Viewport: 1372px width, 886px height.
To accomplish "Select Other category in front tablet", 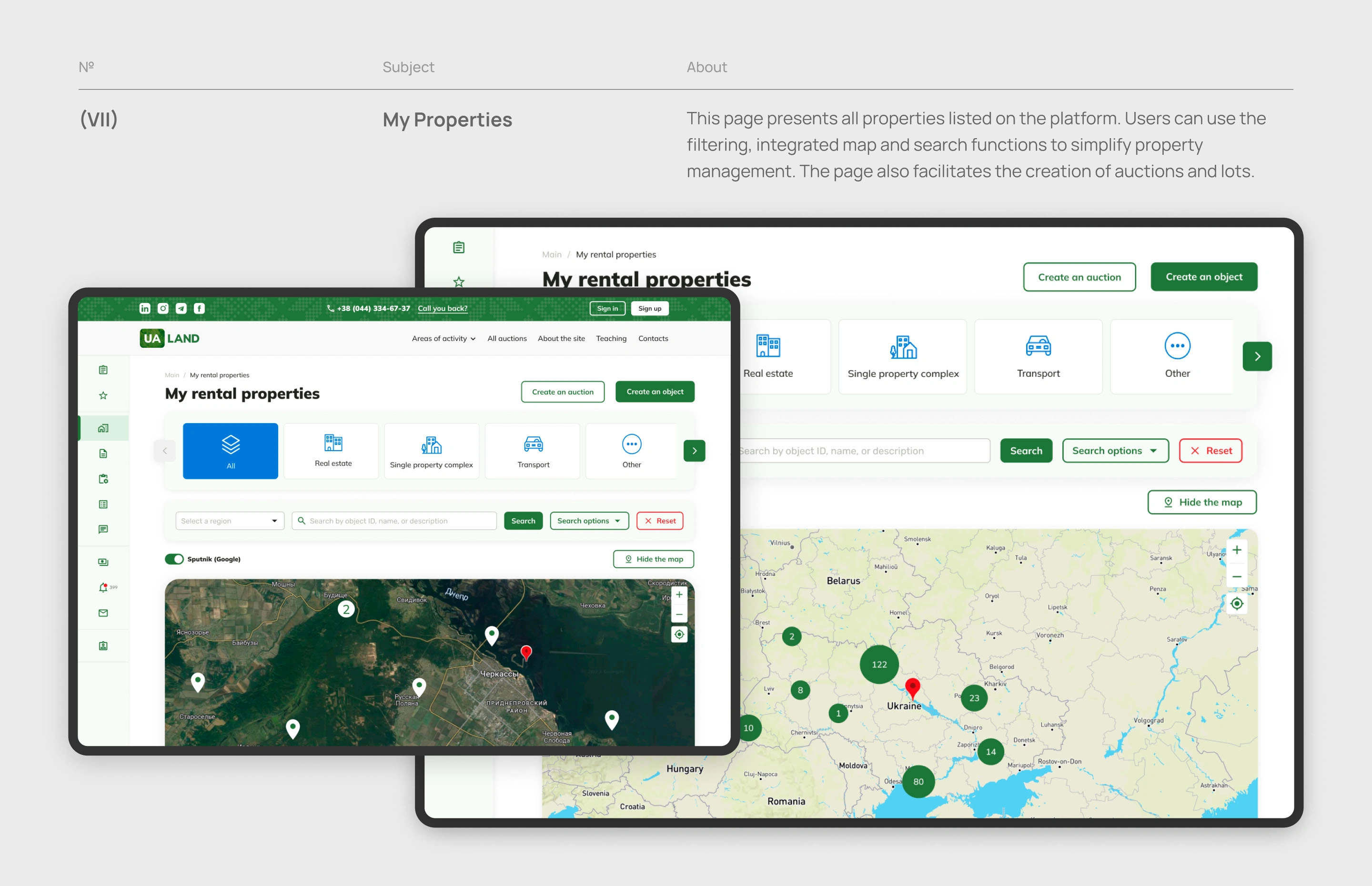I will [x=632, y=451].
